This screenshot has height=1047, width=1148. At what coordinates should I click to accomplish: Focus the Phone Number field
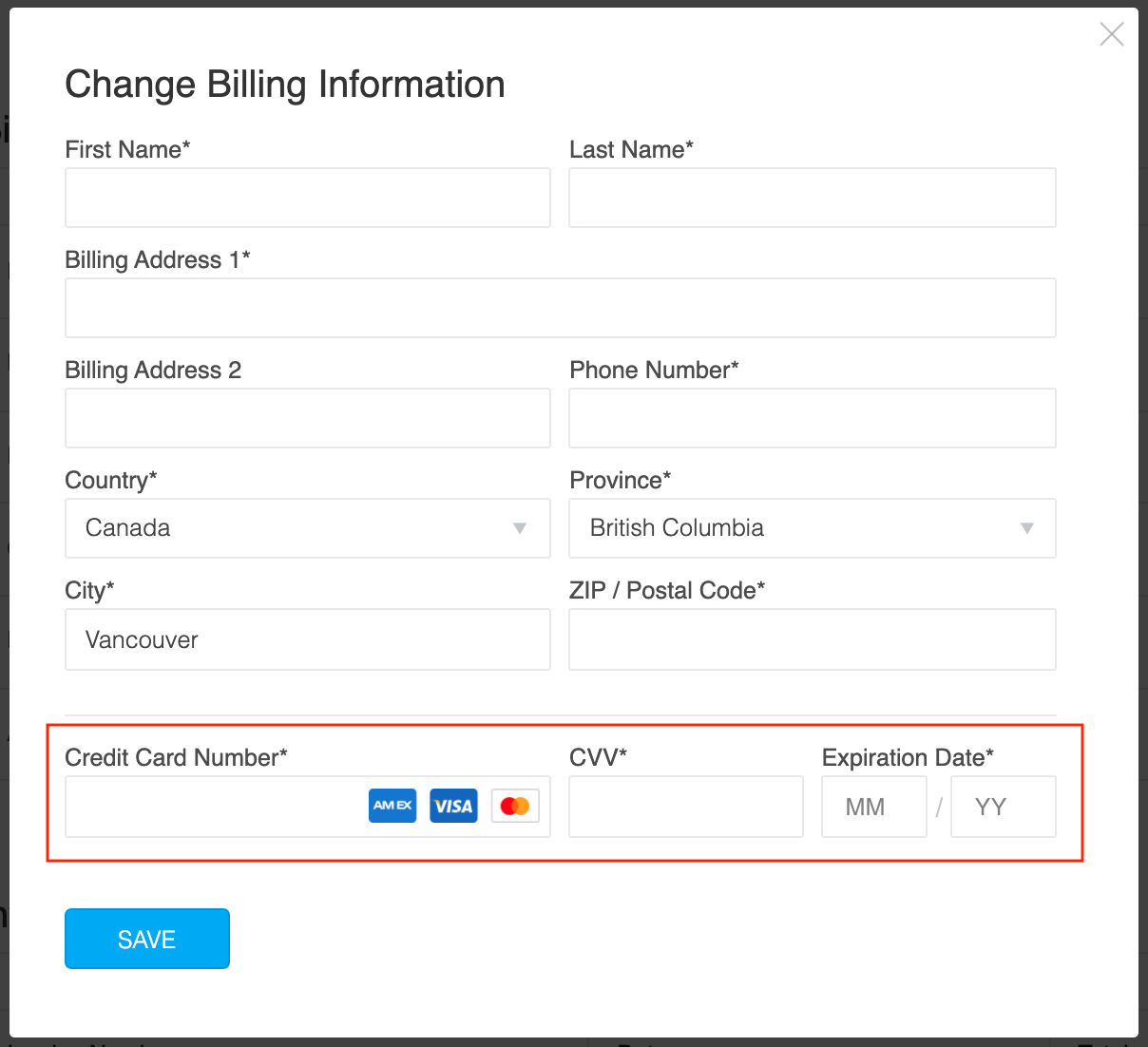pos(813,418)
